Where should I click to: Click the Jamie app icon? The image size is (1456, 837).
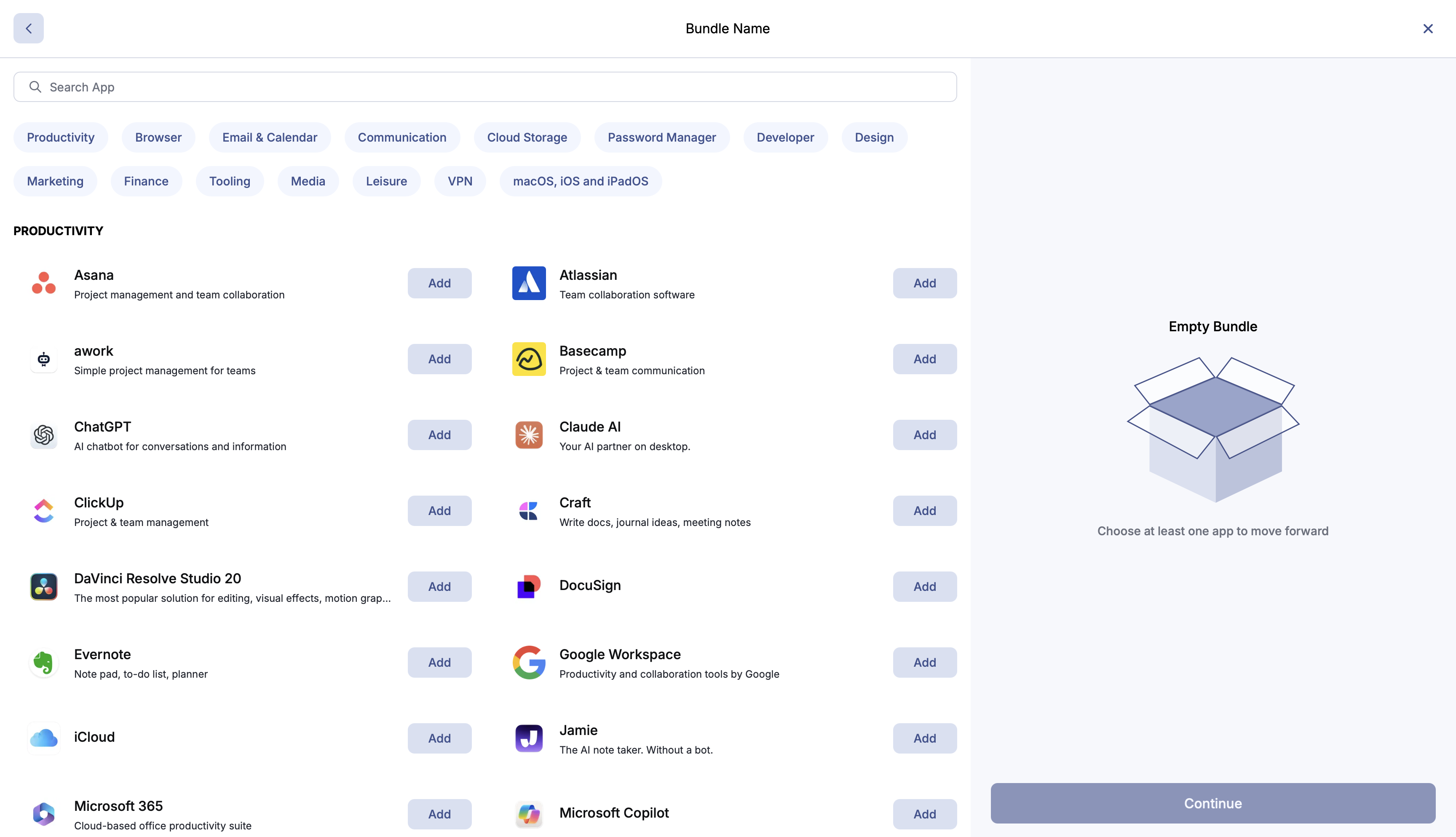coord(529,738)
